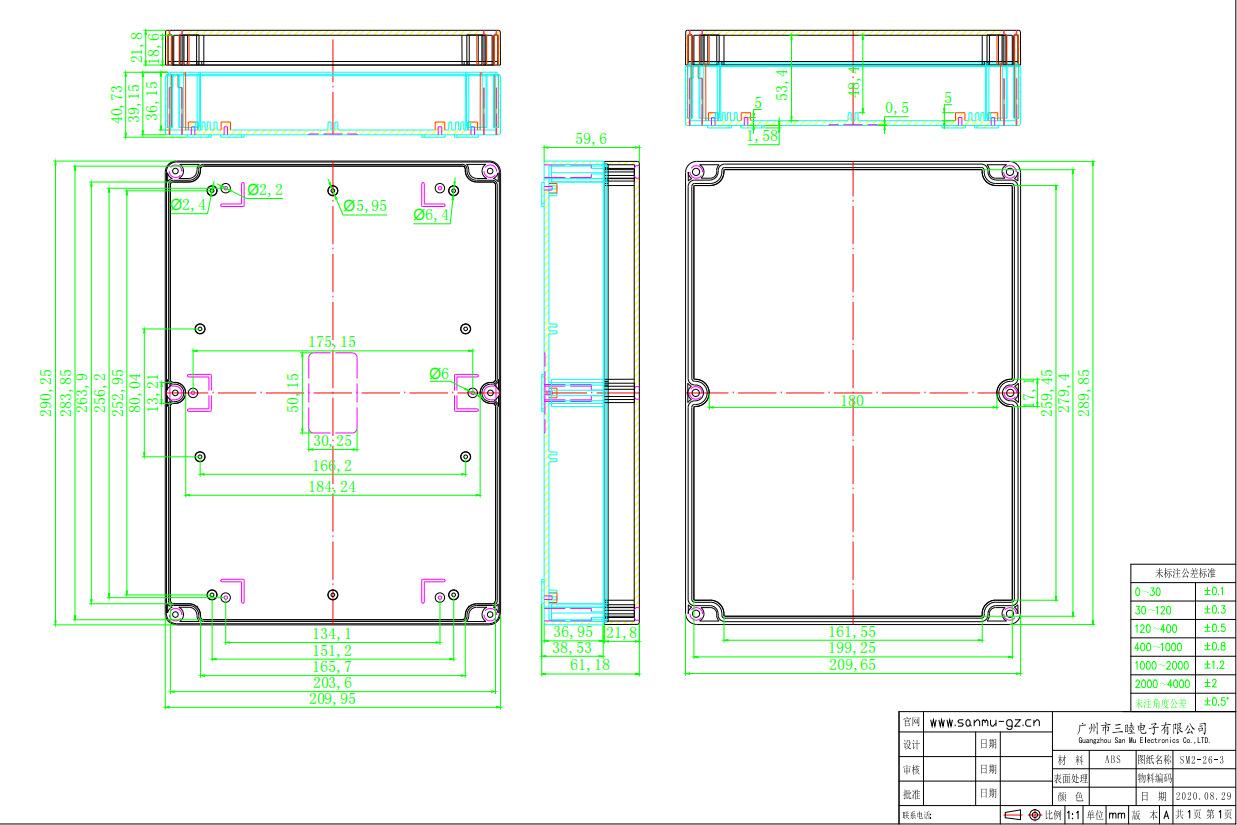The width and height of the screenshot is (1237, 825).
Task: Open the www.sanmu-gz.cn website link
Action: [x=986, y=722]
